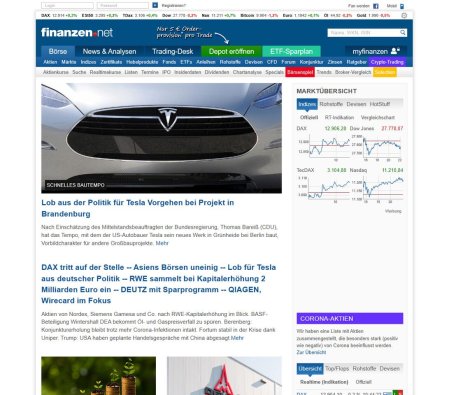Screen dimensions: 449x395
Task: Click Mehr link after Tesla article summary
Action: [162, 243]
